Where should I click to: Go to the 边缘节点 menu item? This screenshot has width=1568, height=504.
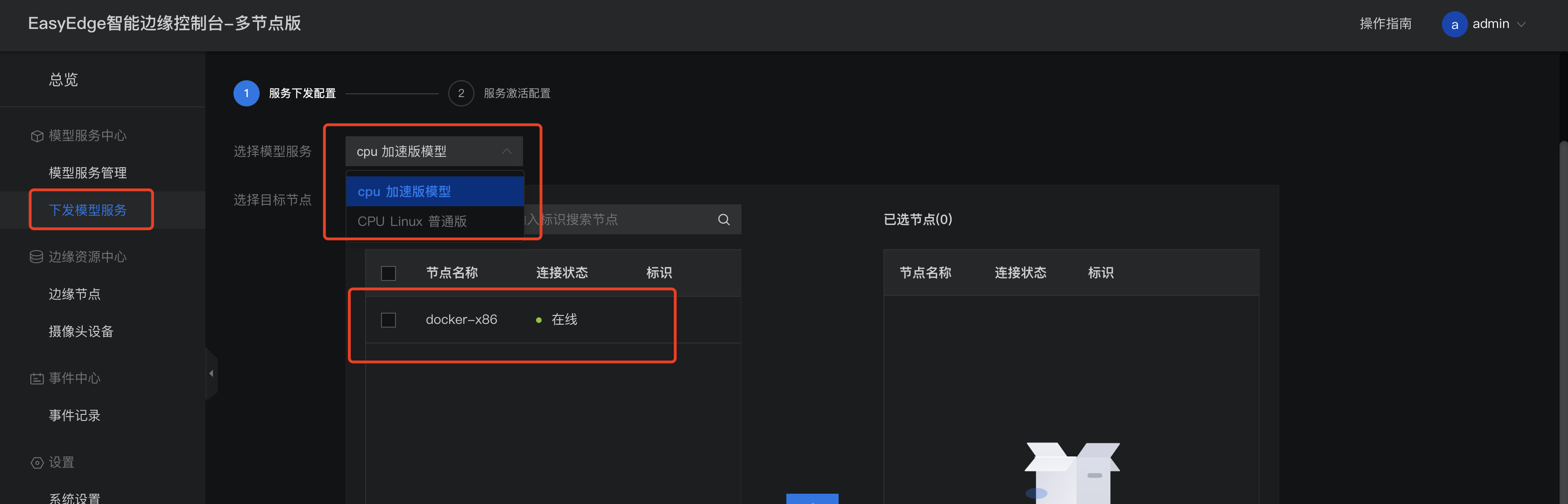[x=74, y=294]
